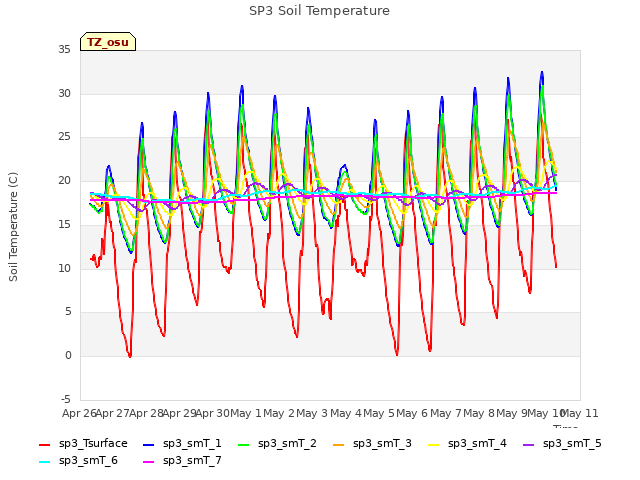This screenshot has width=640, height=480.
Task: Click the purple sp3_smT_5 legend swatch
Action: click(529, 444)
